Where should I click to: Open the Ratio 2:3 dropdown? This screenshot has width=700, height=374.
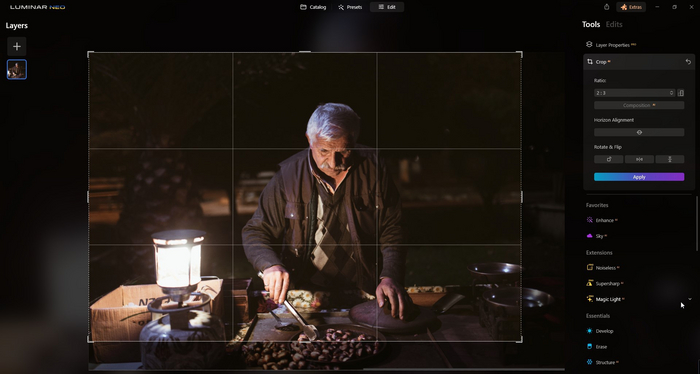tap(634, 93)
